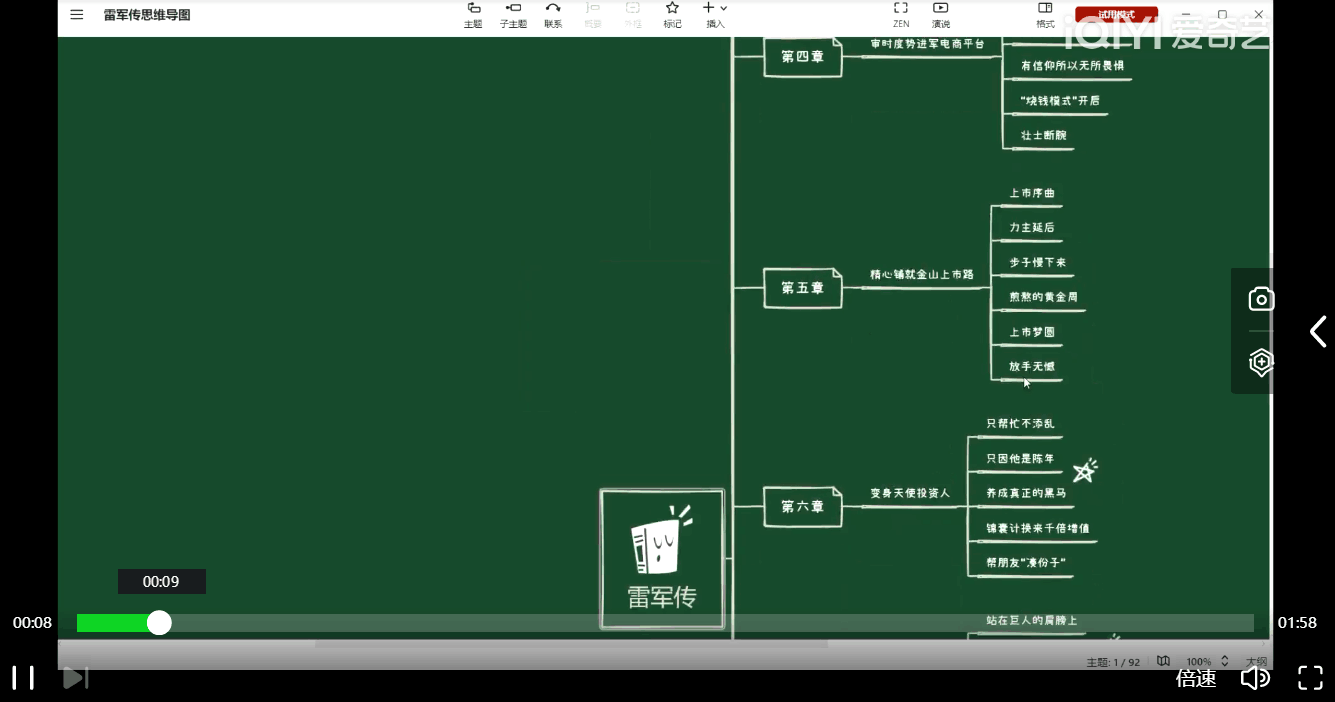Select 锦囊计换来千倍增值 subtopic
1335x702 pixels.
click(x=1037, y=528)
